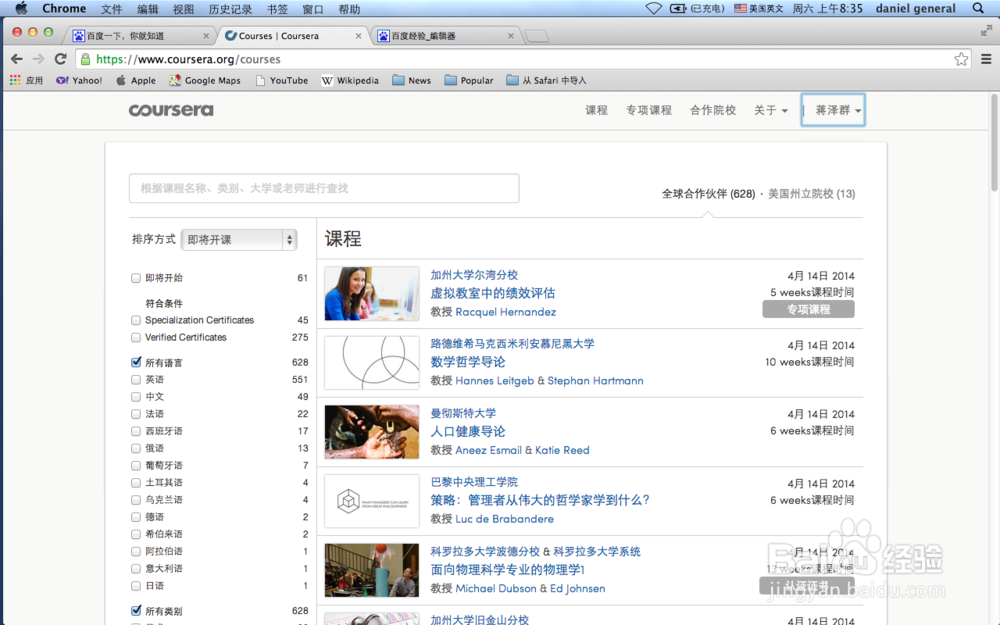Click the secure lock icon in address bar
The width and height of the screenshot is (1000, 625).
[85, 59]
